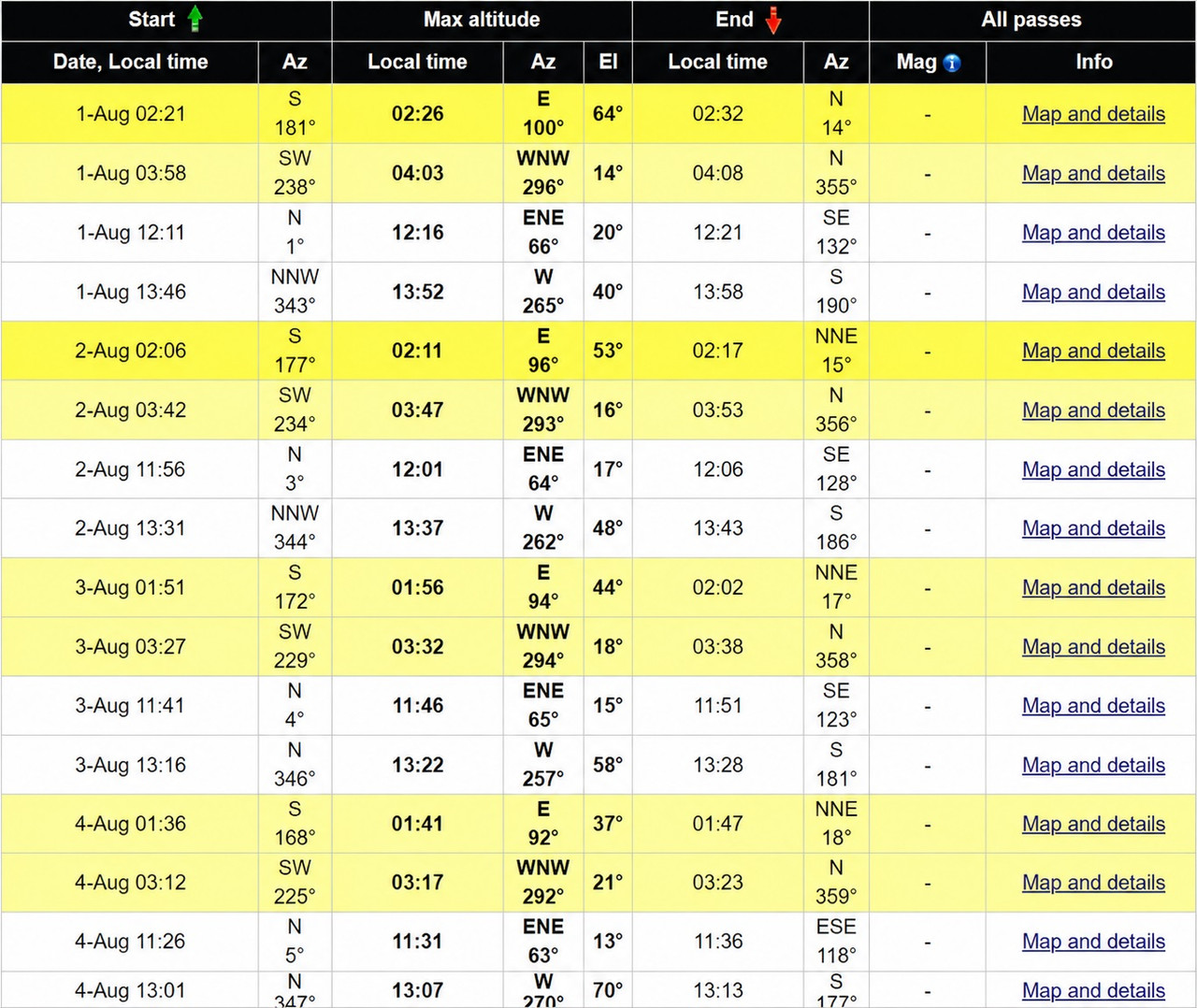Click max altitude azimuth 'ENE 63°'
Image resolution: width=1197 pixels, height=1008 pixels.
[x=543, y=941]
